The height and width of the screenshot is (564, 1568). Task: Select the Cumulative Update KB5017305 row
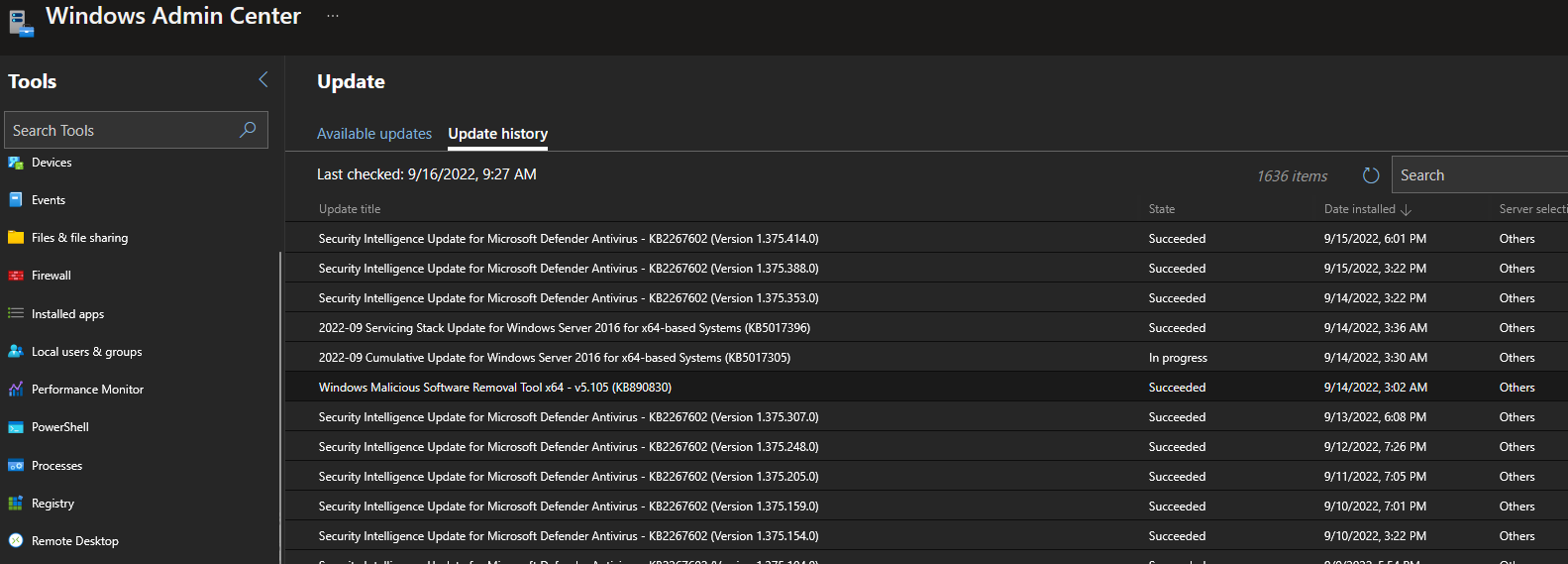tap(926, 358)
